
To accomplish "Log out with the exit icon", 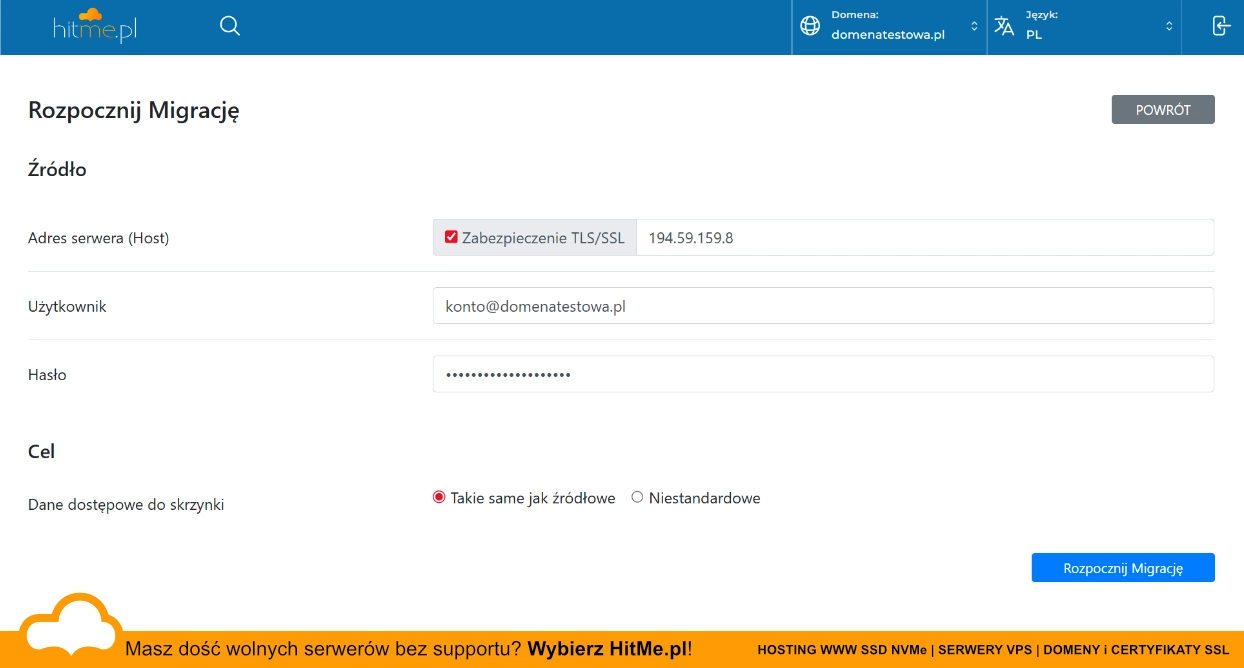I will 1220,26.
